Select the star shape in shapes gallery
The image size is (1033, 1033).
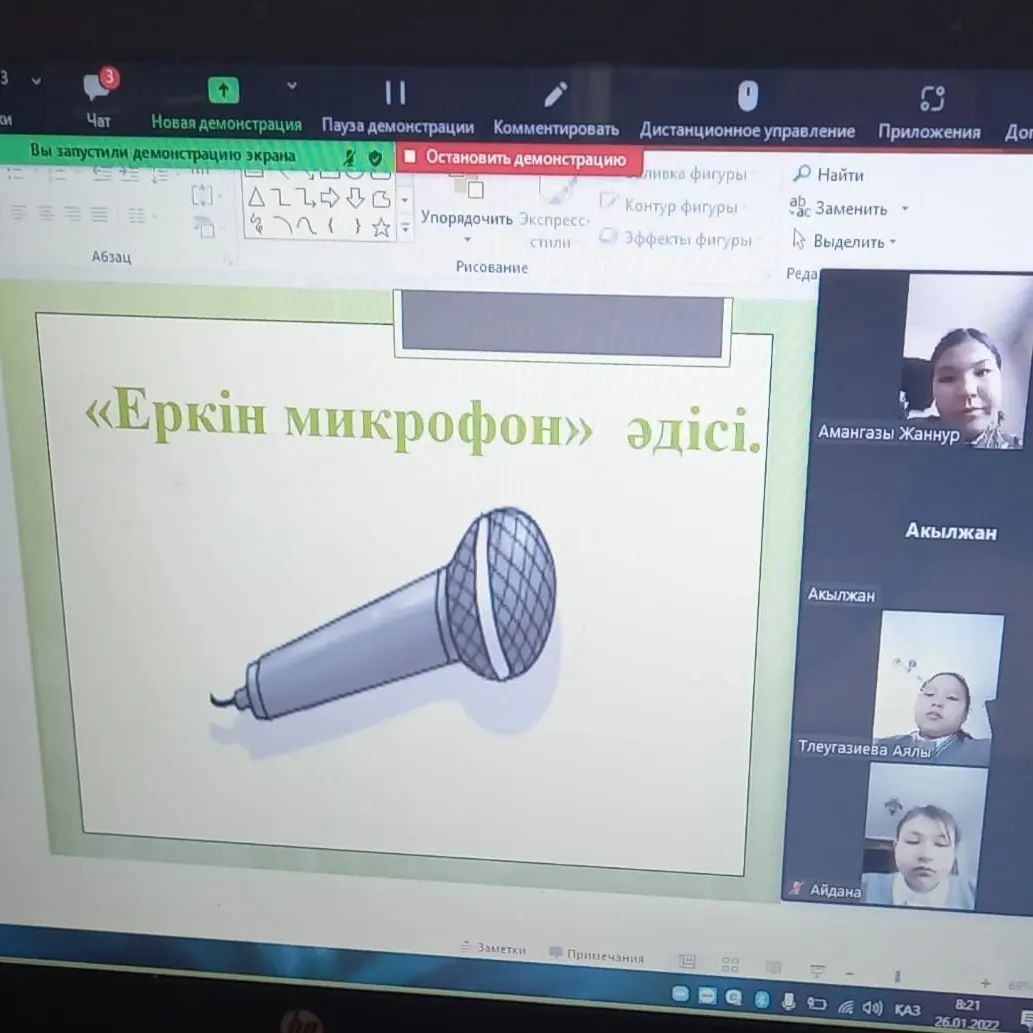(x=381, y=228)
